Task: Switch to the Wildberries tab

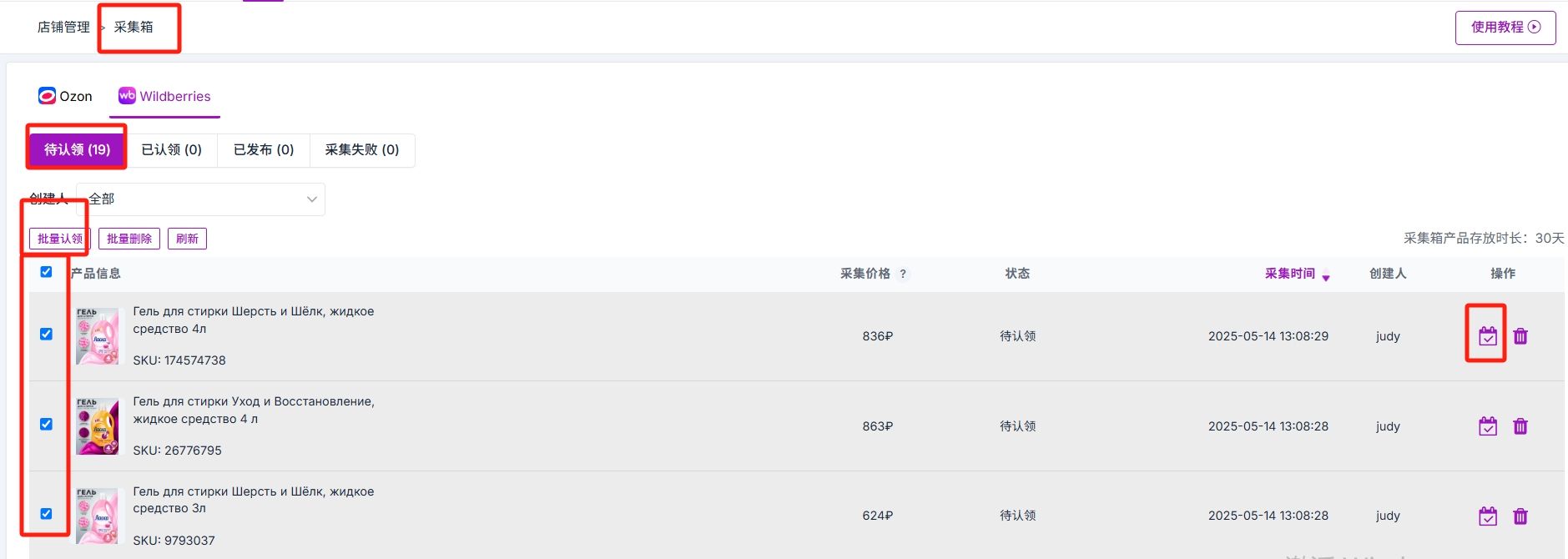Action: coord(164,96)
